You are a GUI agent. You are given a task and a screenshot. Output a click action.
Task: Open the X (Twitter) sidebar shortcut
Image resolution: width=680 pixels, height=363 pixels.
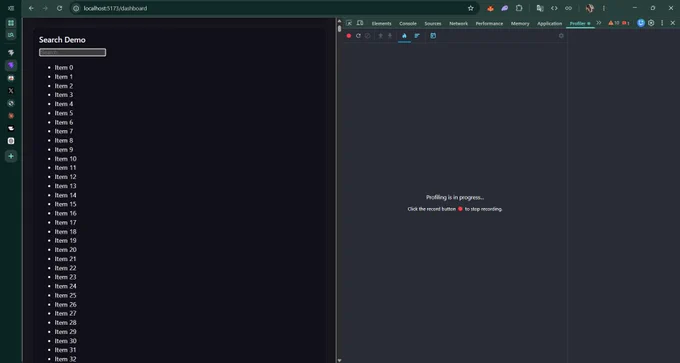(11, 91)
